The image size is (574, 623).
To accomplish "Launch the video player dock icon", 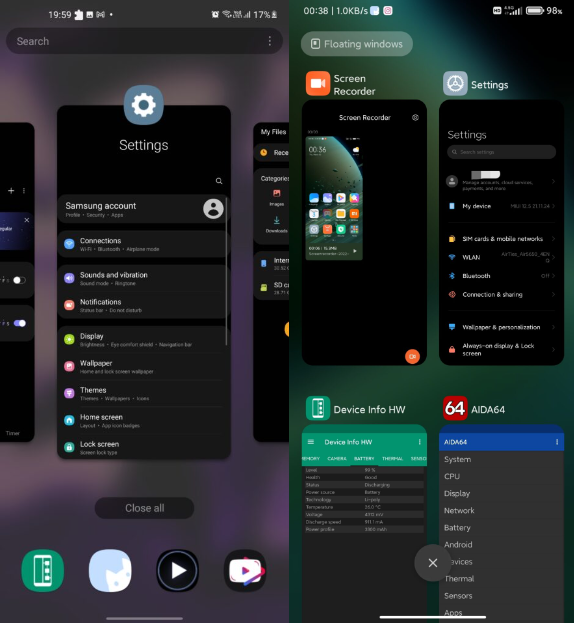I will pos(178,571).
